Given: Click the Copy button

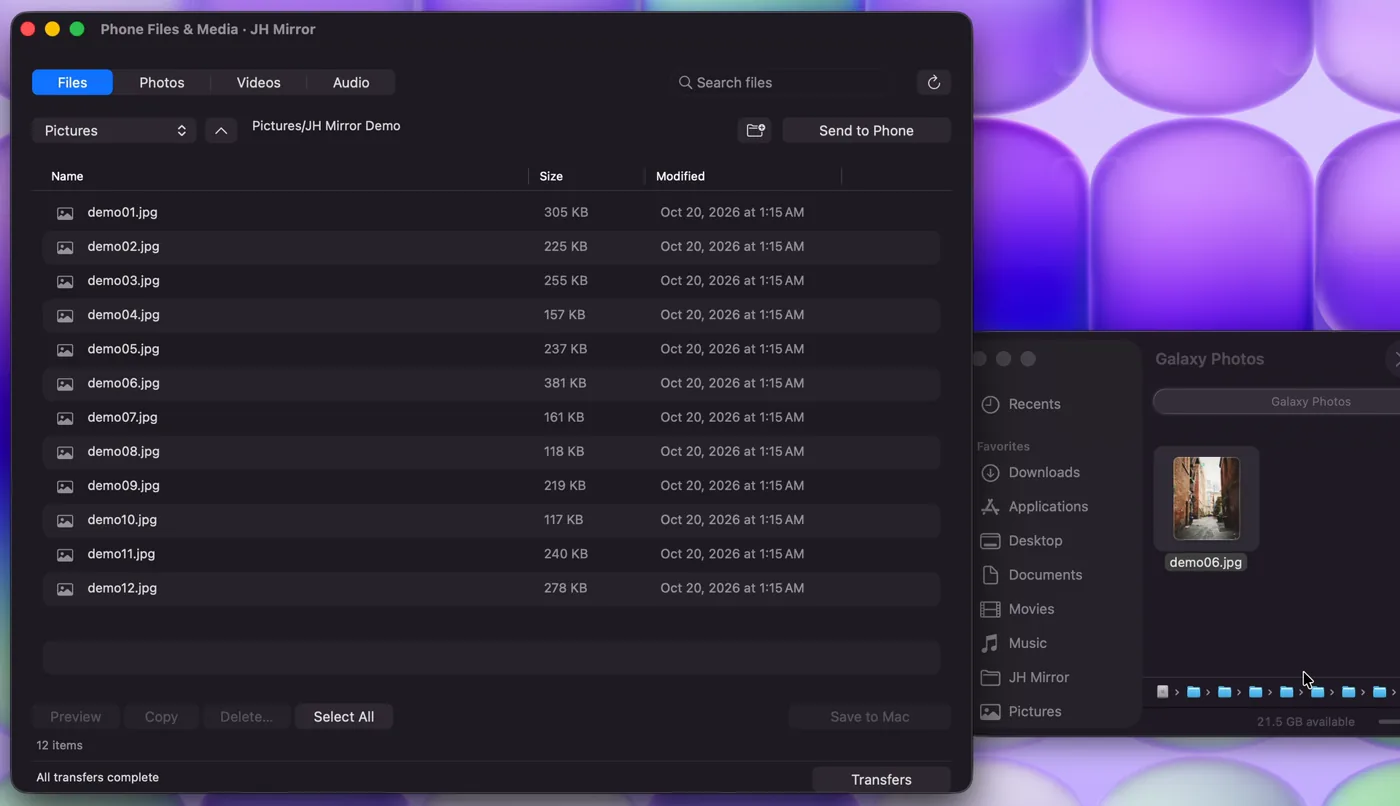Looking at the screenshot, I should (161, 717).
